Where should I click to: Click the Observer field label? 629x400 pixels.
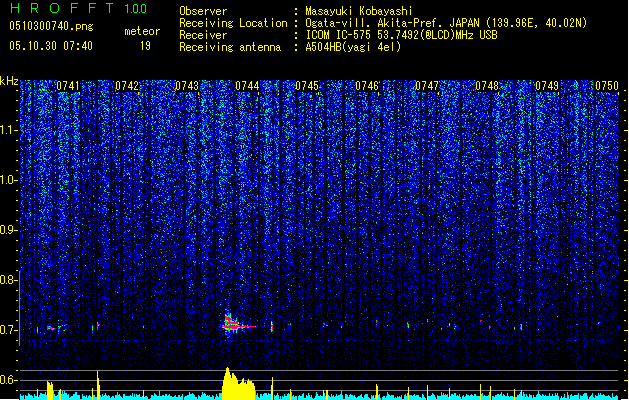(x=203, y=11)
